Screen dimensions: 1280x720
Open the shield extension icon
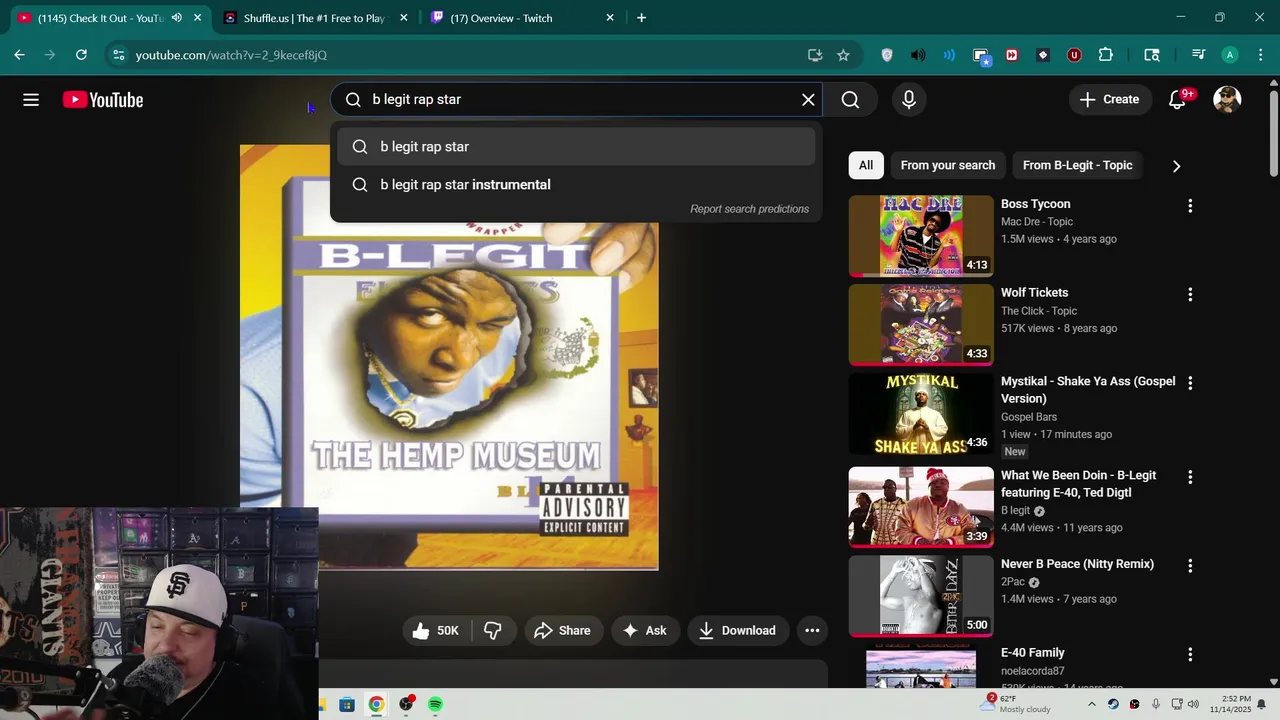(x=887, y=55)
